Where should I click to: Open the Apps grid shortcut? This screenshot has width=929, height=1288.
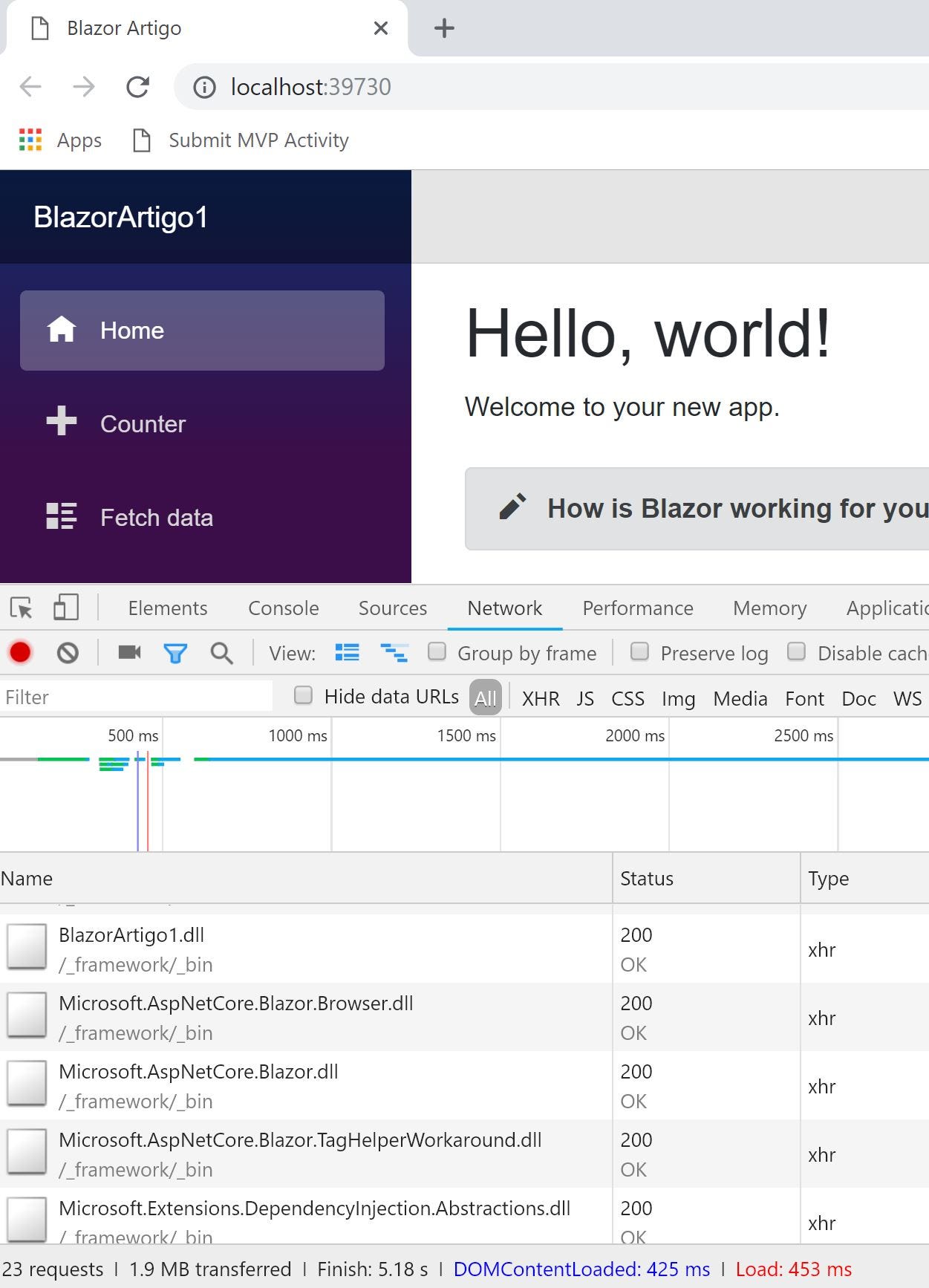(x=59, y=140)
